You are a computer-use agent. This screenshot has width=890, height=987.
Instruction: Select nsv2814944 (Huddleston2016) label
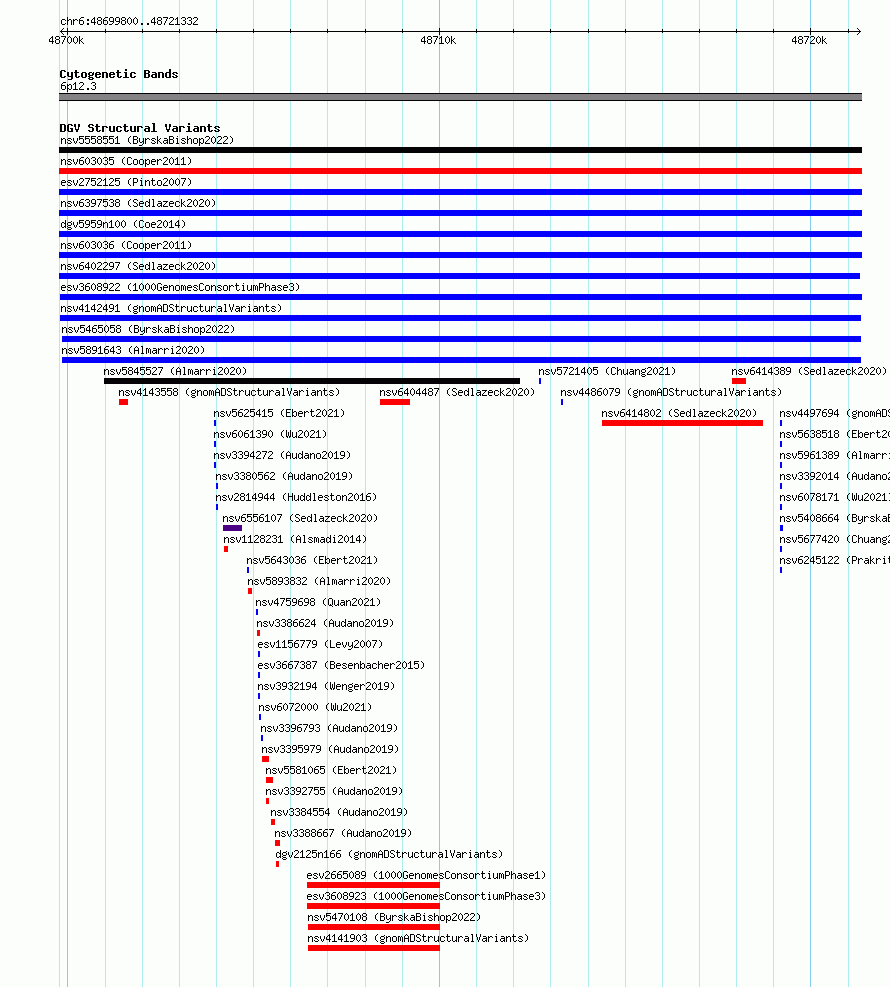click(296, 497)
